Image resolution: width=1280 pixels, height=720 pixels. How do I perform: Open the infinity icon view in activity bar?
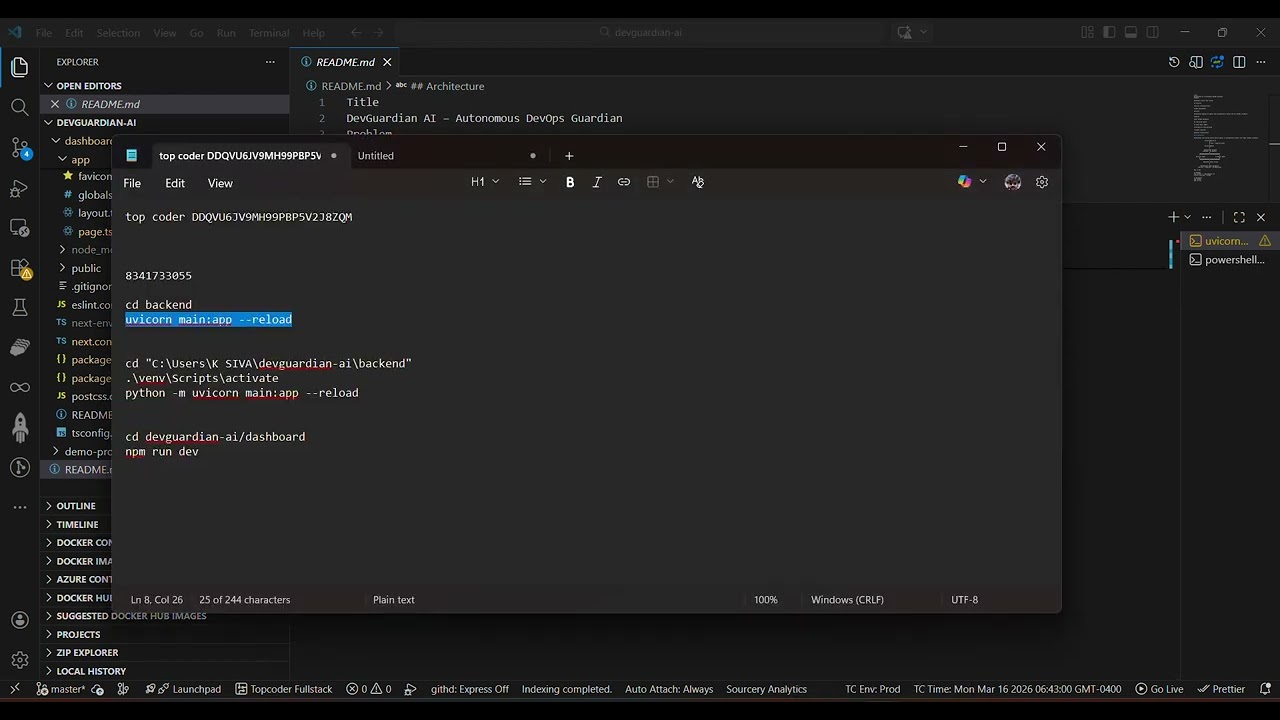click(19, 387)
